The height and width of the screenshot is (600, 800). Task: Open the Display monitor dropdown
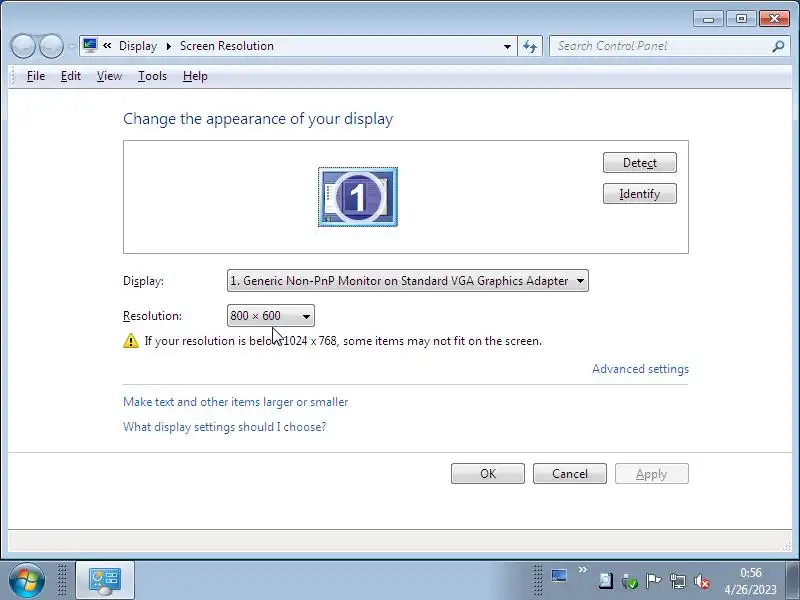pyautogui.click(x=408, y=281)
